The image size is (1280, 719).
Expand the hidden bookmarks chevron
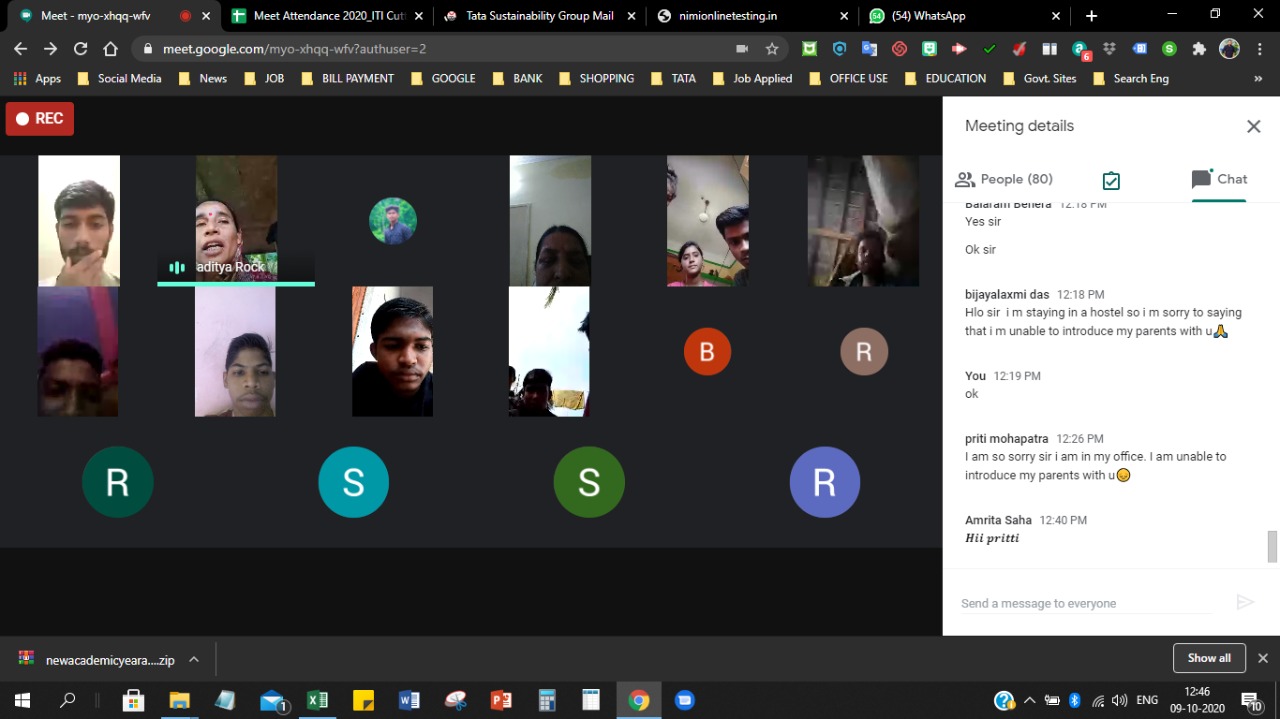[1258, 78]
